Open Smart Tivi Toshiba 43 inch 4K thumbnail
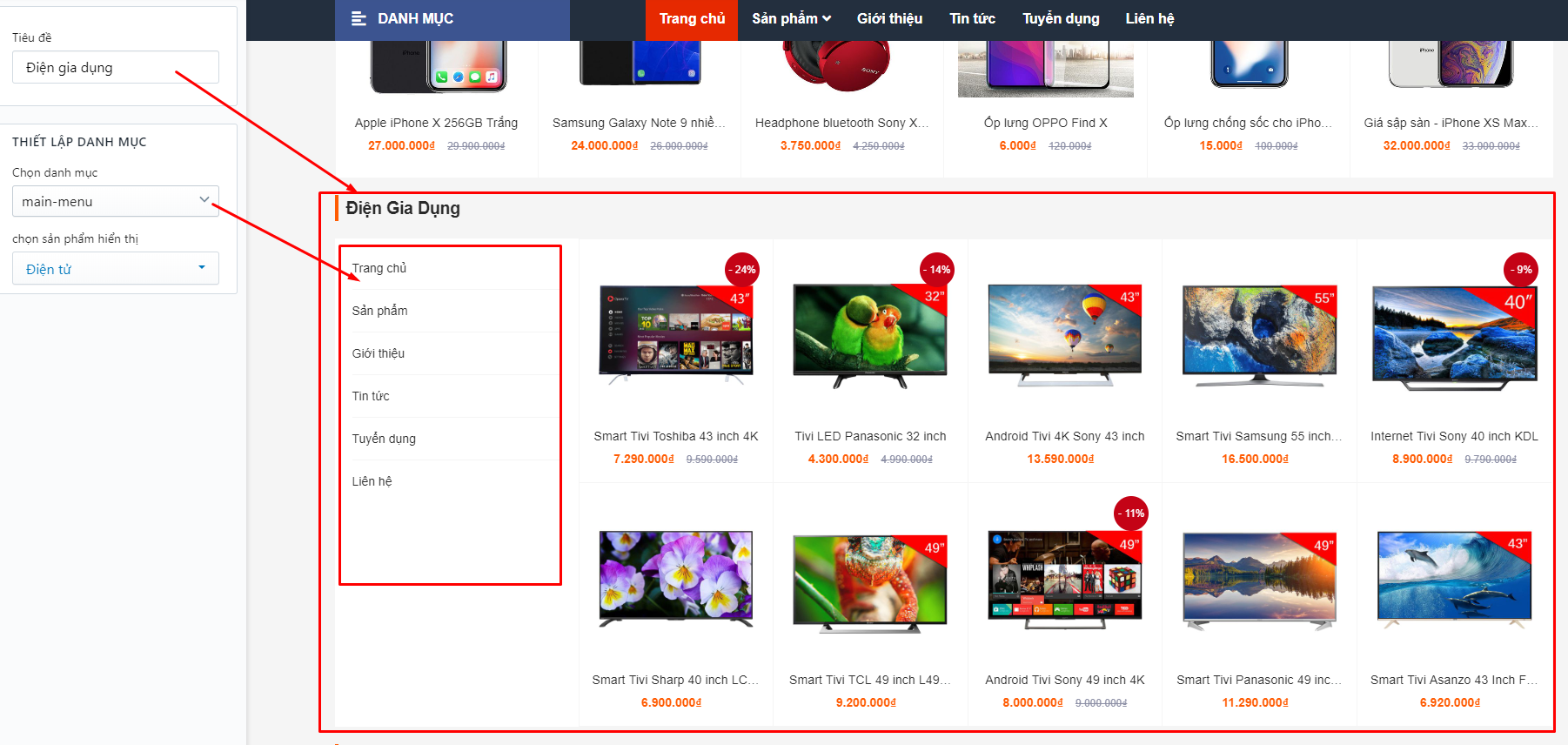1568x745 pixels. point(676,335)
